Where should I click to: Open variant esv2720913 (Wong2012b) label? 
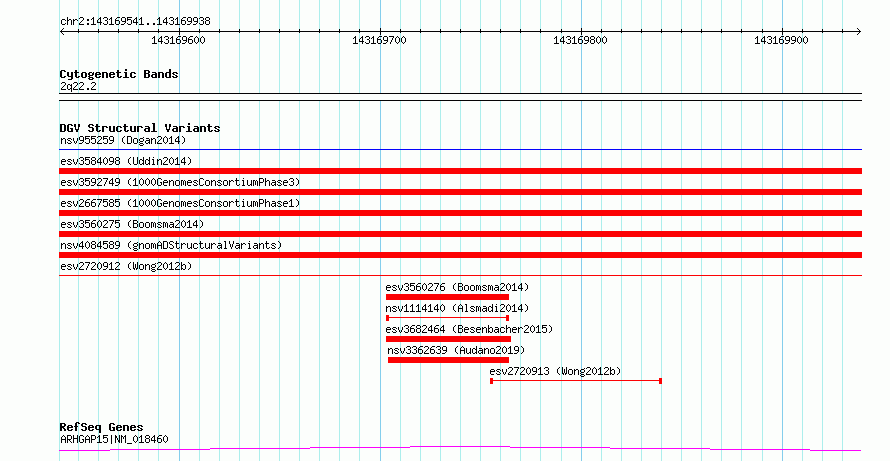pyautogui.click(x=555, y=371)
